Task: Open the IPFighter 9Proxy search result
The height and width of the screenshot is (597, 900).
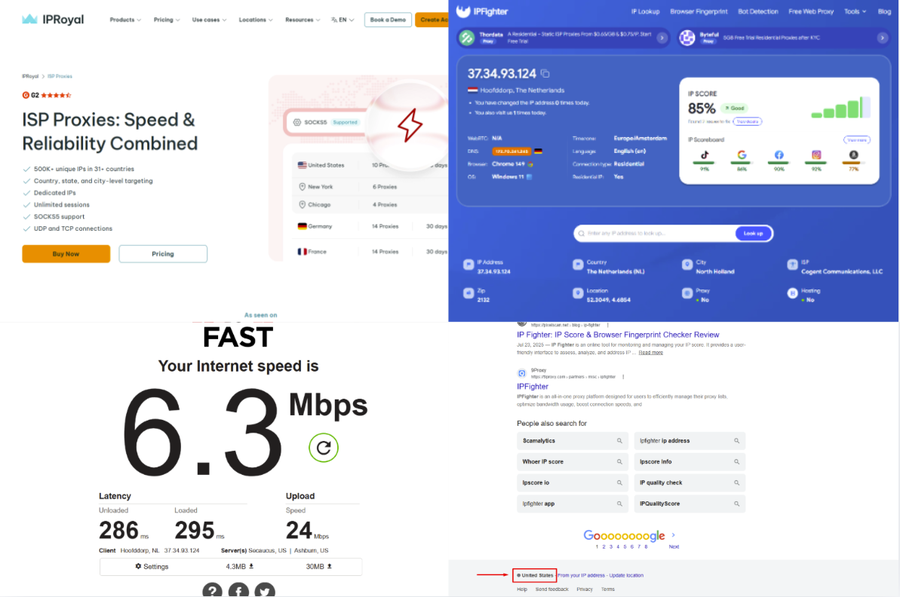Action: [532, 386]
